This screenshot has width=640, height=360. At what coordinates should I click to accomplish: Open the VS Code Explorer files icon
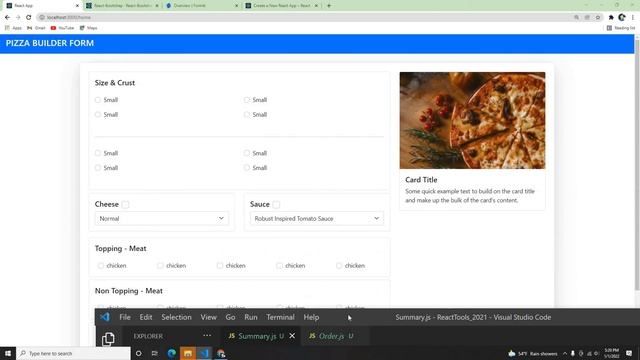tap(108, 338)
